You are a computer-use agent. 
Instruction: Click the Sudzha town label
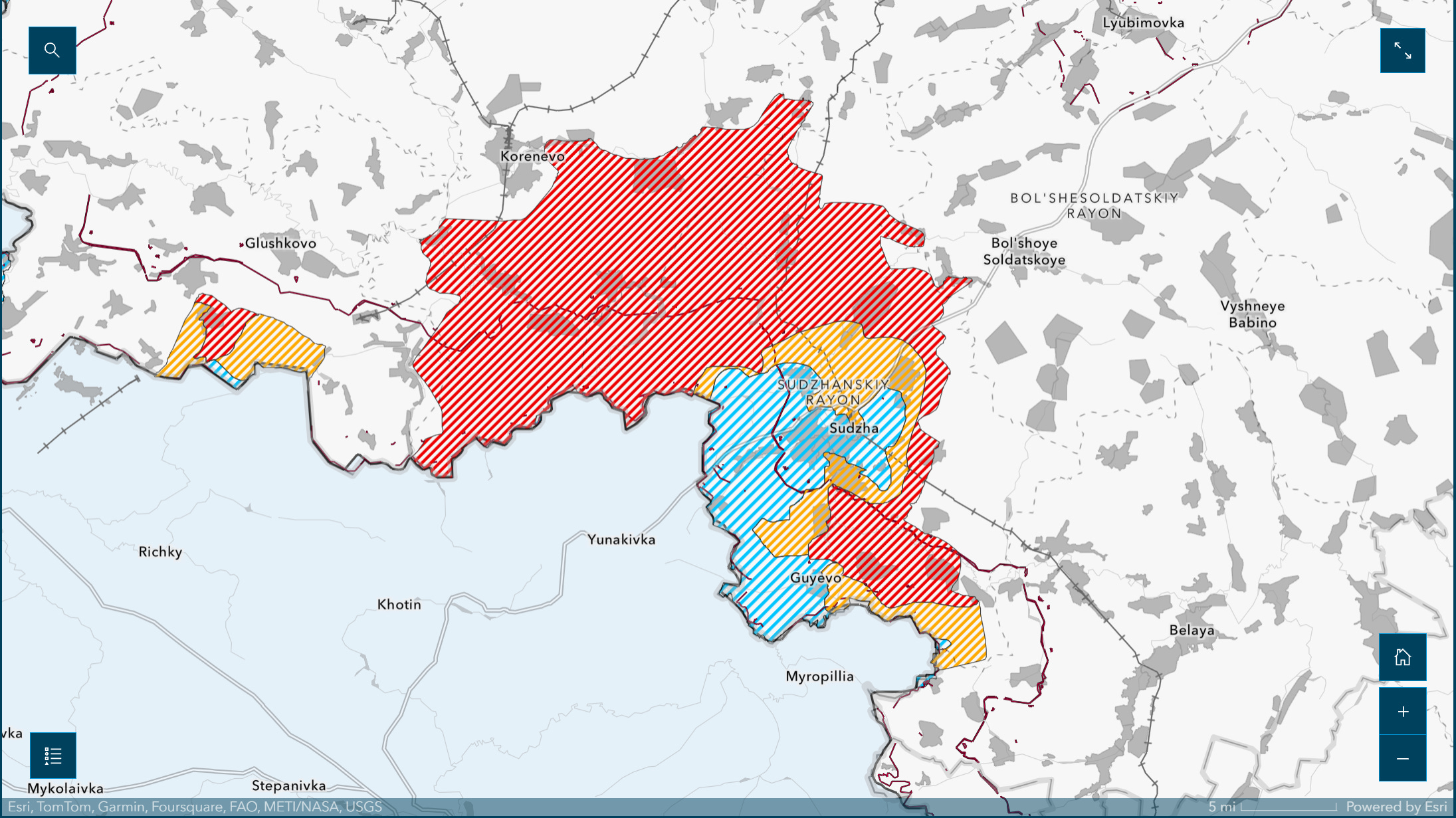point(853,429)
